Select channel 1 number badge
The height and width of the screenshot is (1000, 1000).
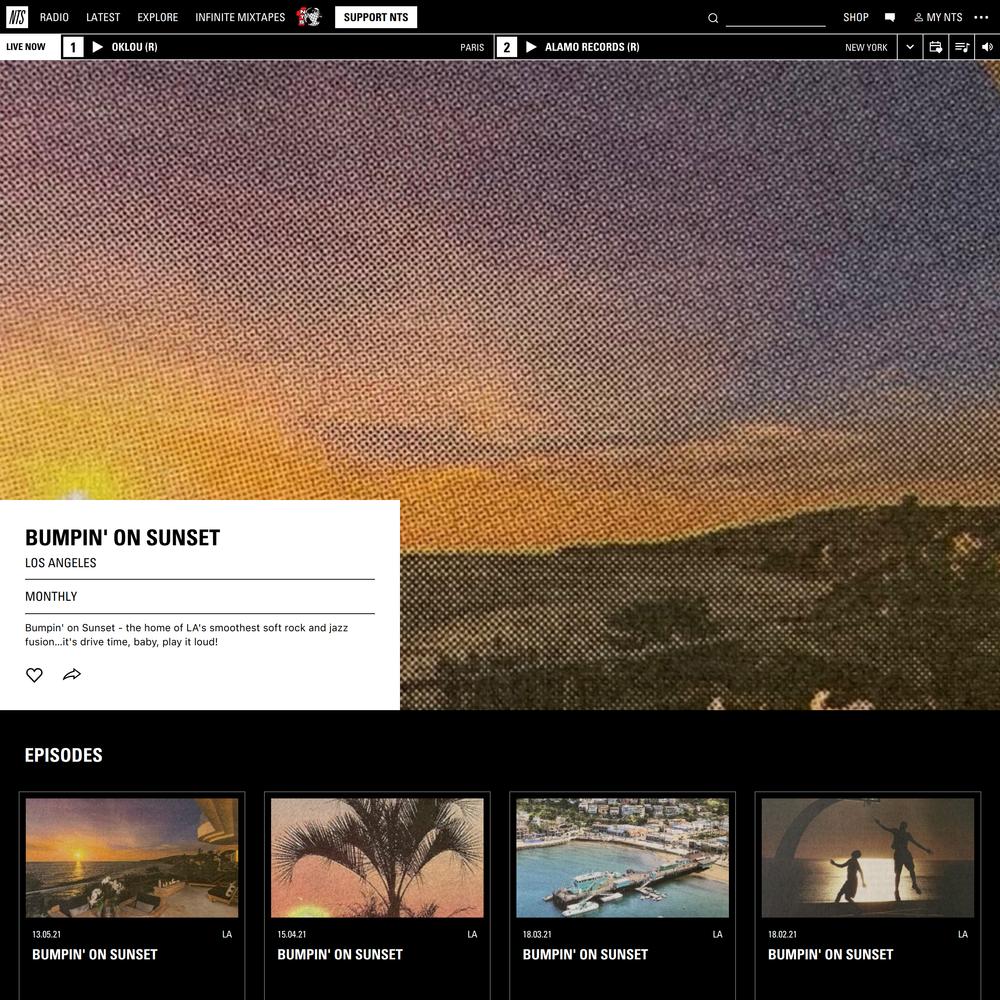[x=73, y=47]
